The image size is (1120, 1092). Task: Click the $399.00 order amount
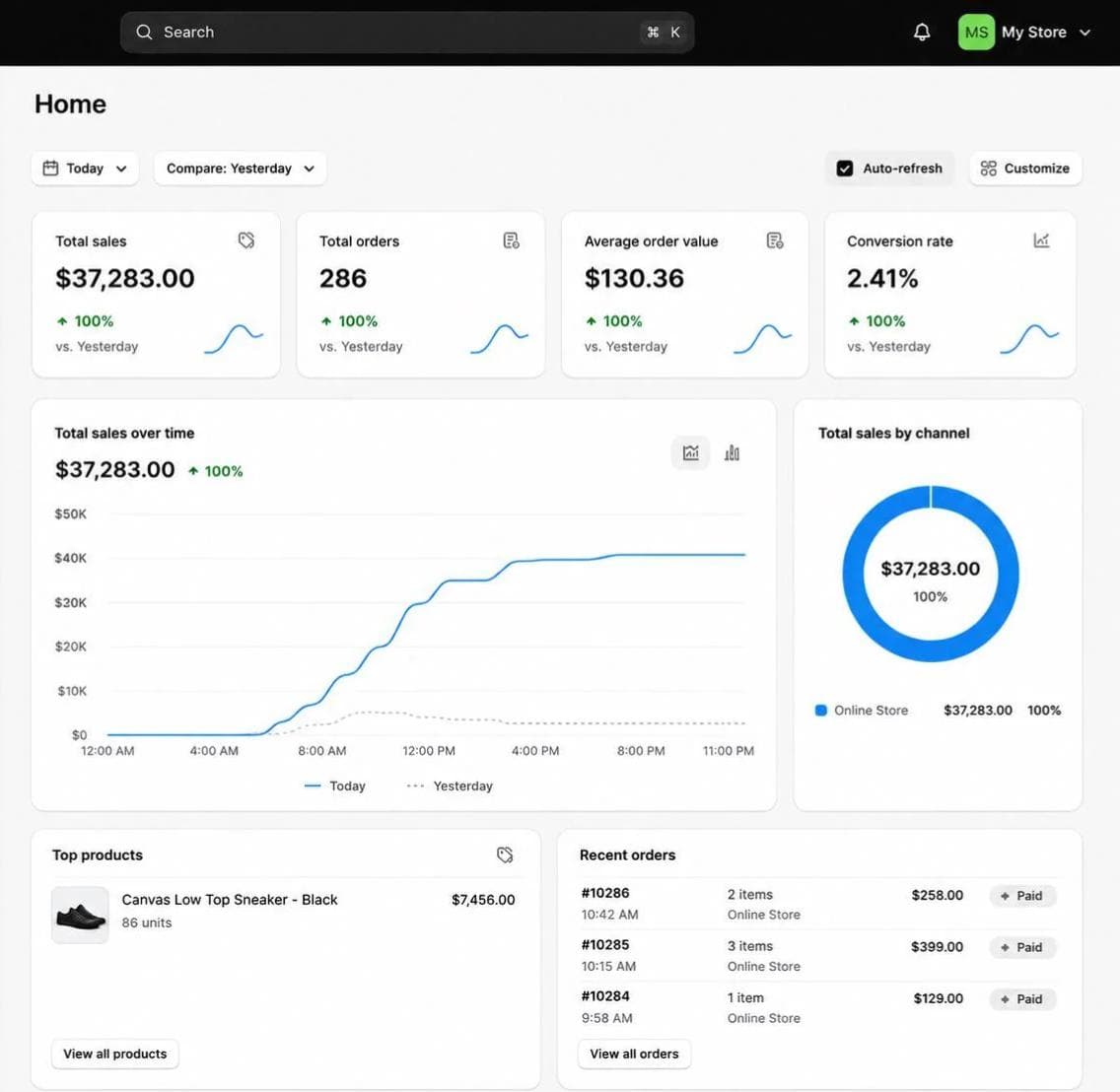[938, 947]
